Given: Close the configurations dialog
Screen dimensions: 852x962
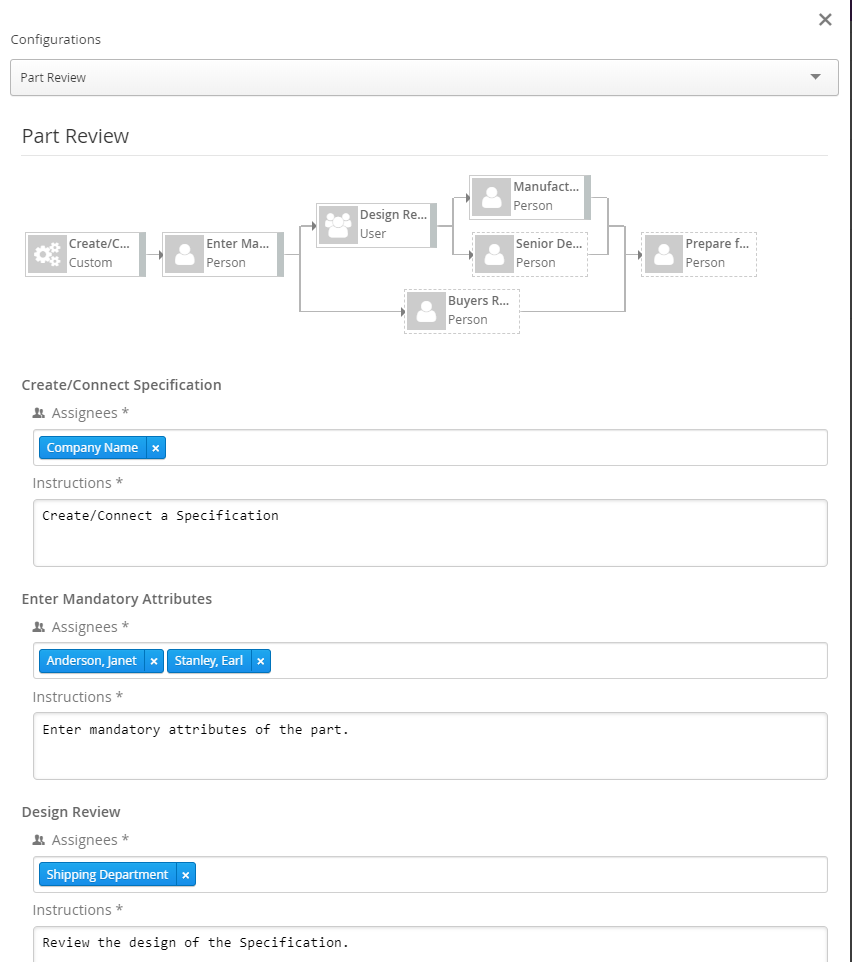Looking at the screenshot, I should [825, 20].
